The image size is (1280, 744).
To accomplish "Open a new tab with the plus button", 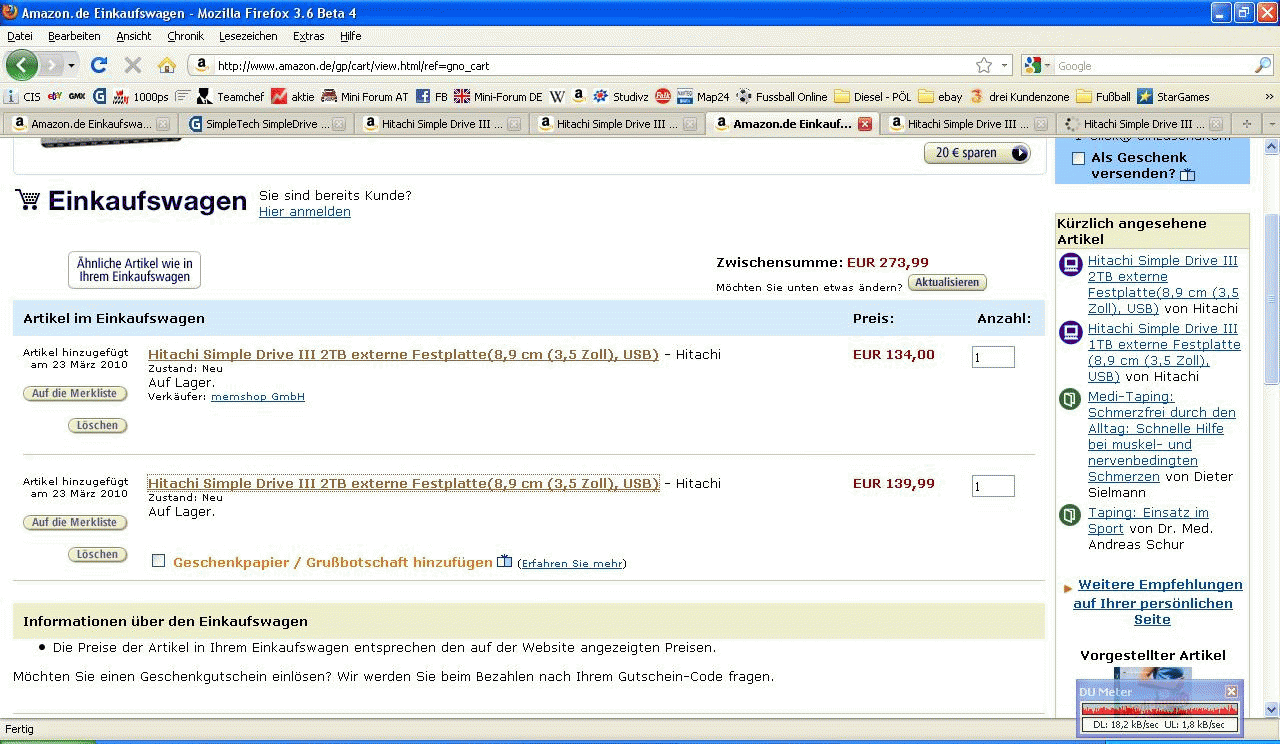I will [x=1246, y=123].
